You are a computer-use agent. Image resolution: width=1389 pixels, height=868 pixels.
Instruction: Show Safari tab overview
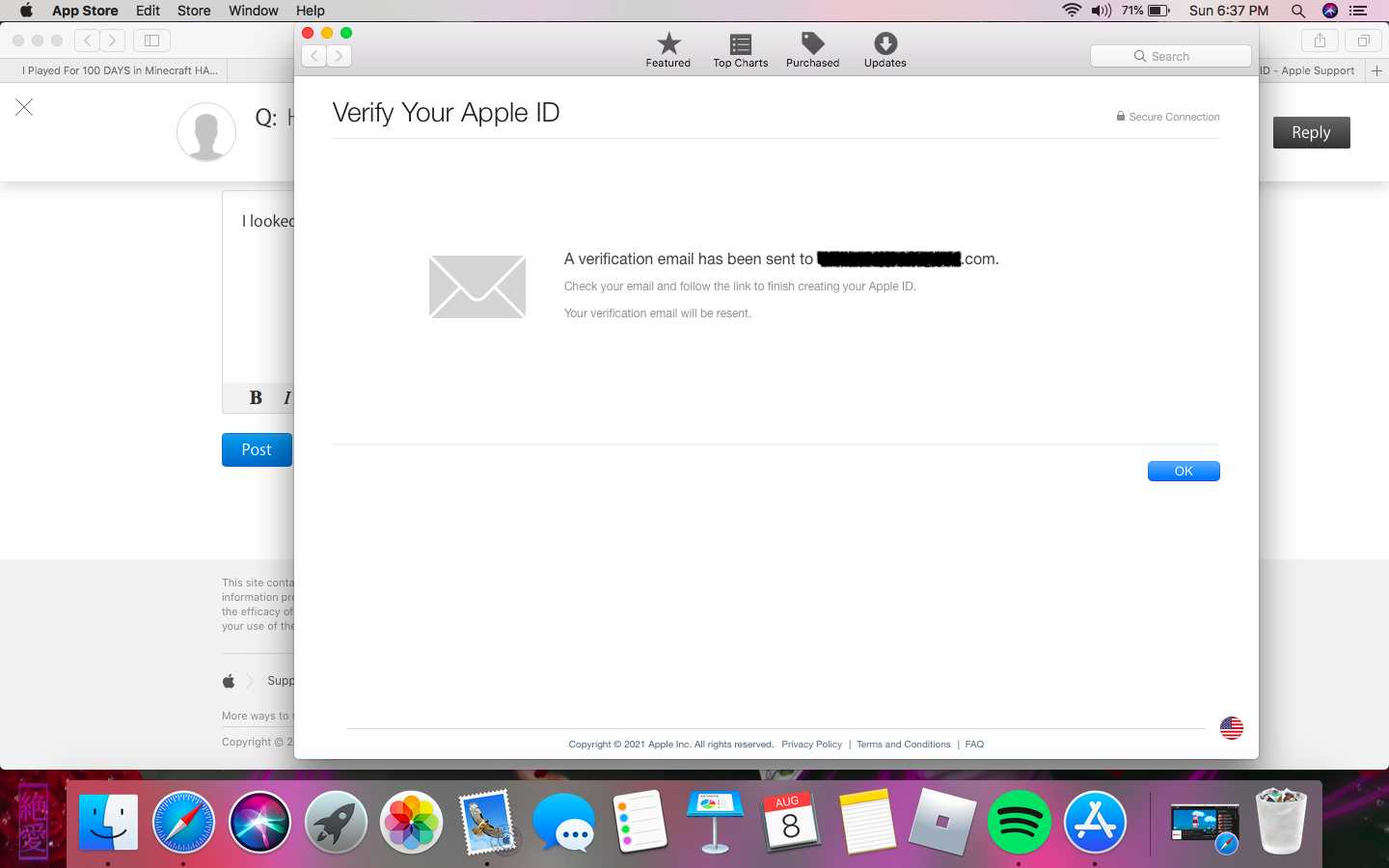(x=1364, y=41)
